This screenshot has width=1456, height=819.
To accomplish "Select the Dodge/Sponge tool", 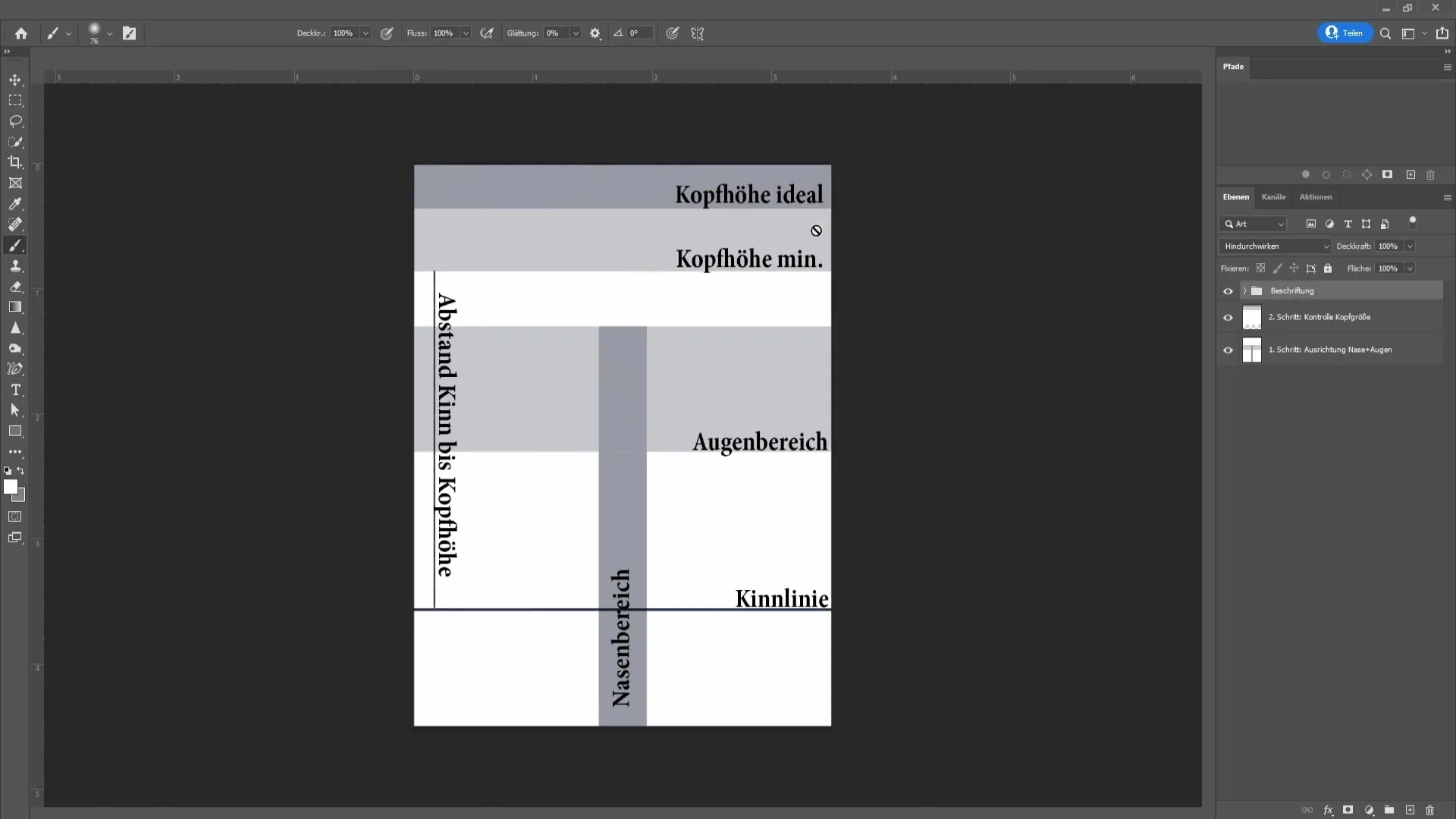I will (15, 349).
